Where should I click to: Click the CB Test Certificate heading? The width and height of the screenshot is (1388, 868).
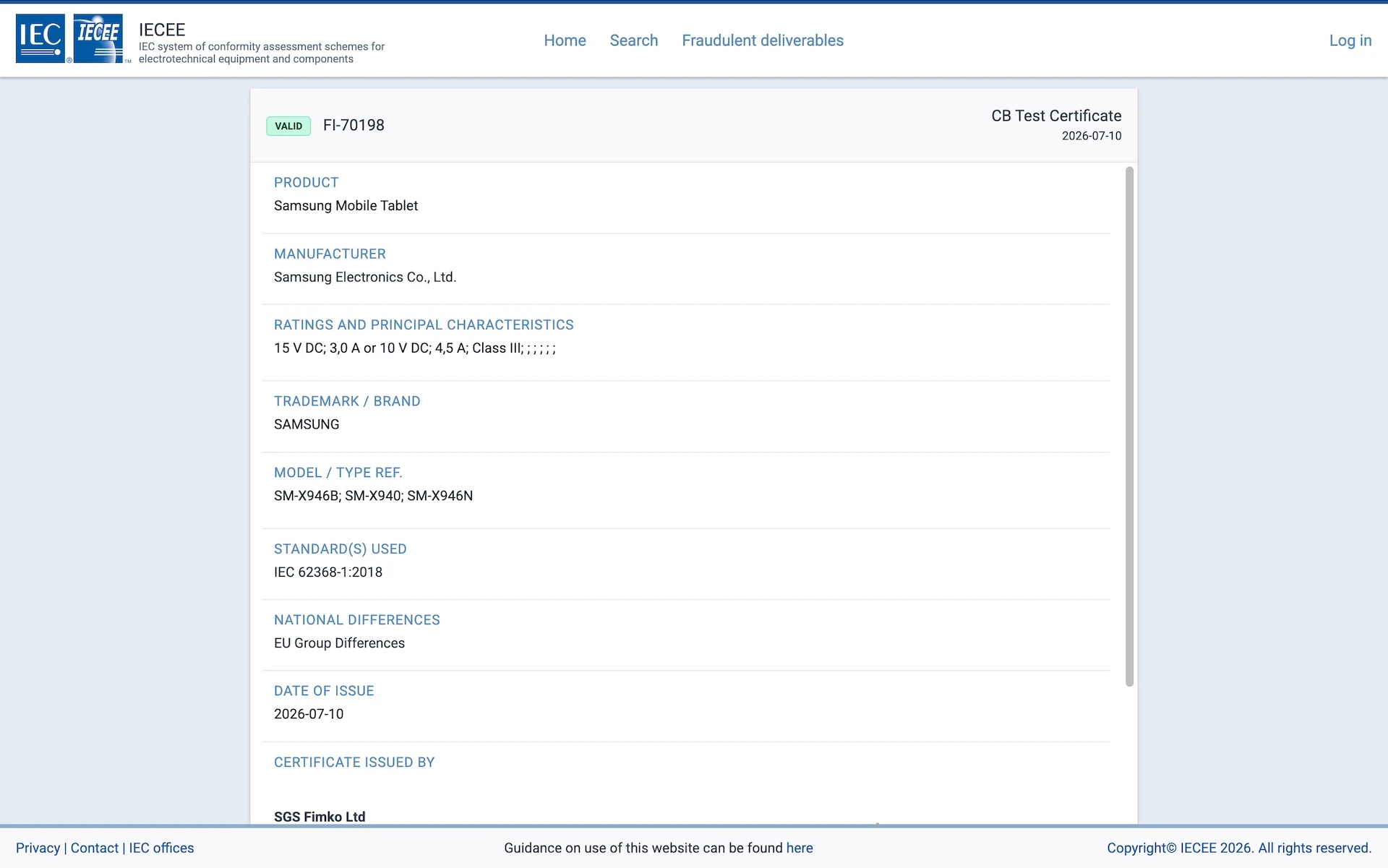click(x=1056, y=116)
